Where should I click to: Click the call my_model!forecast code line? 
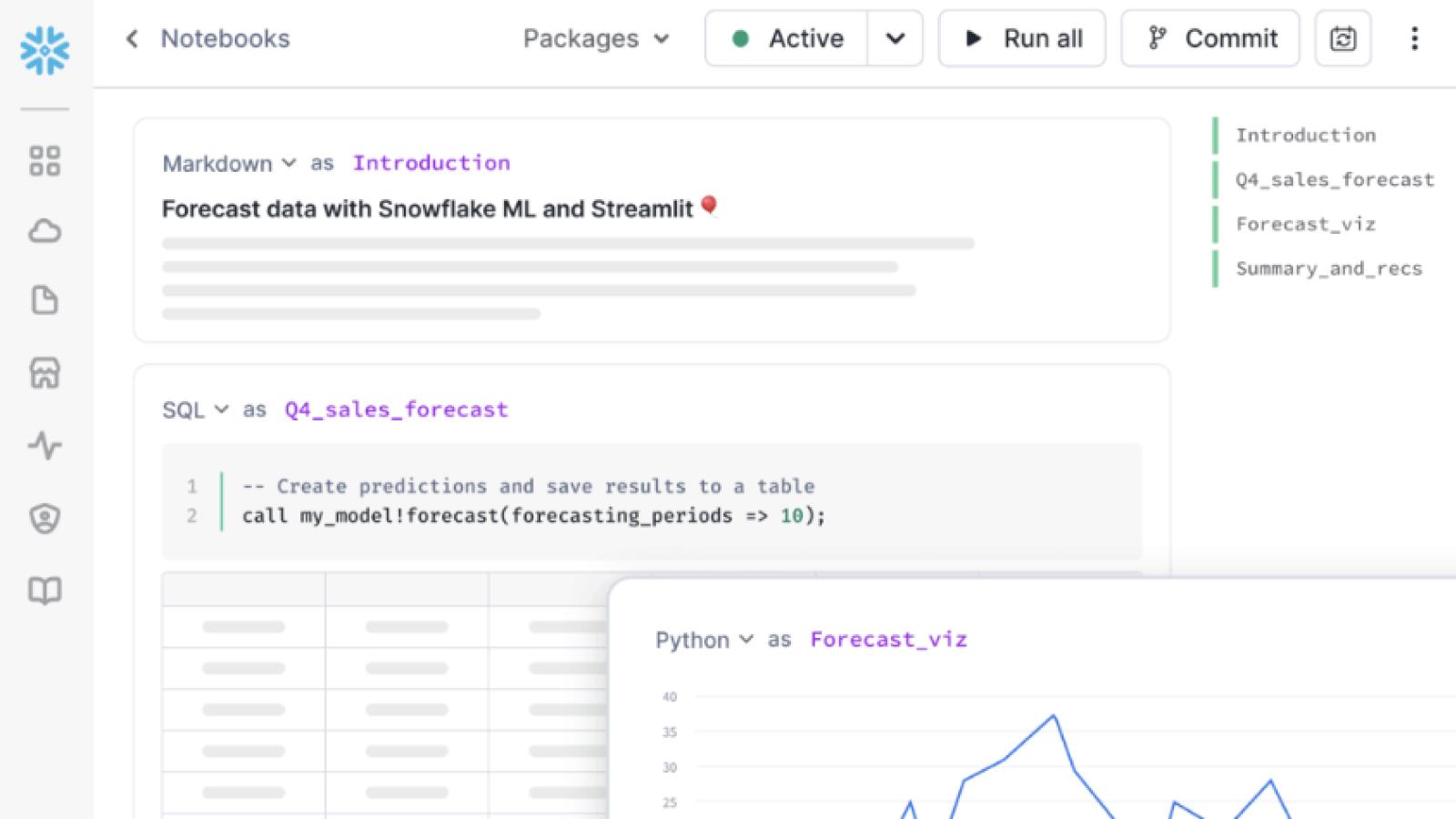(533, 515)
